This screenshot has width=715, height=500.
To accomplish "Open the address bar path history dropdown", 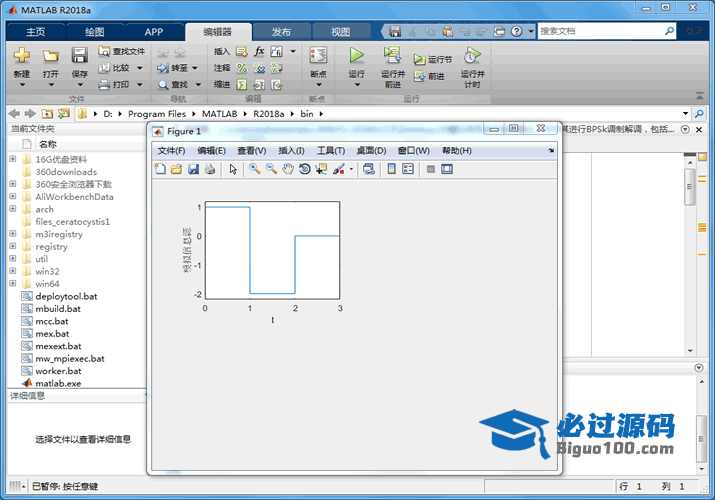I will (x=685, y=113).
